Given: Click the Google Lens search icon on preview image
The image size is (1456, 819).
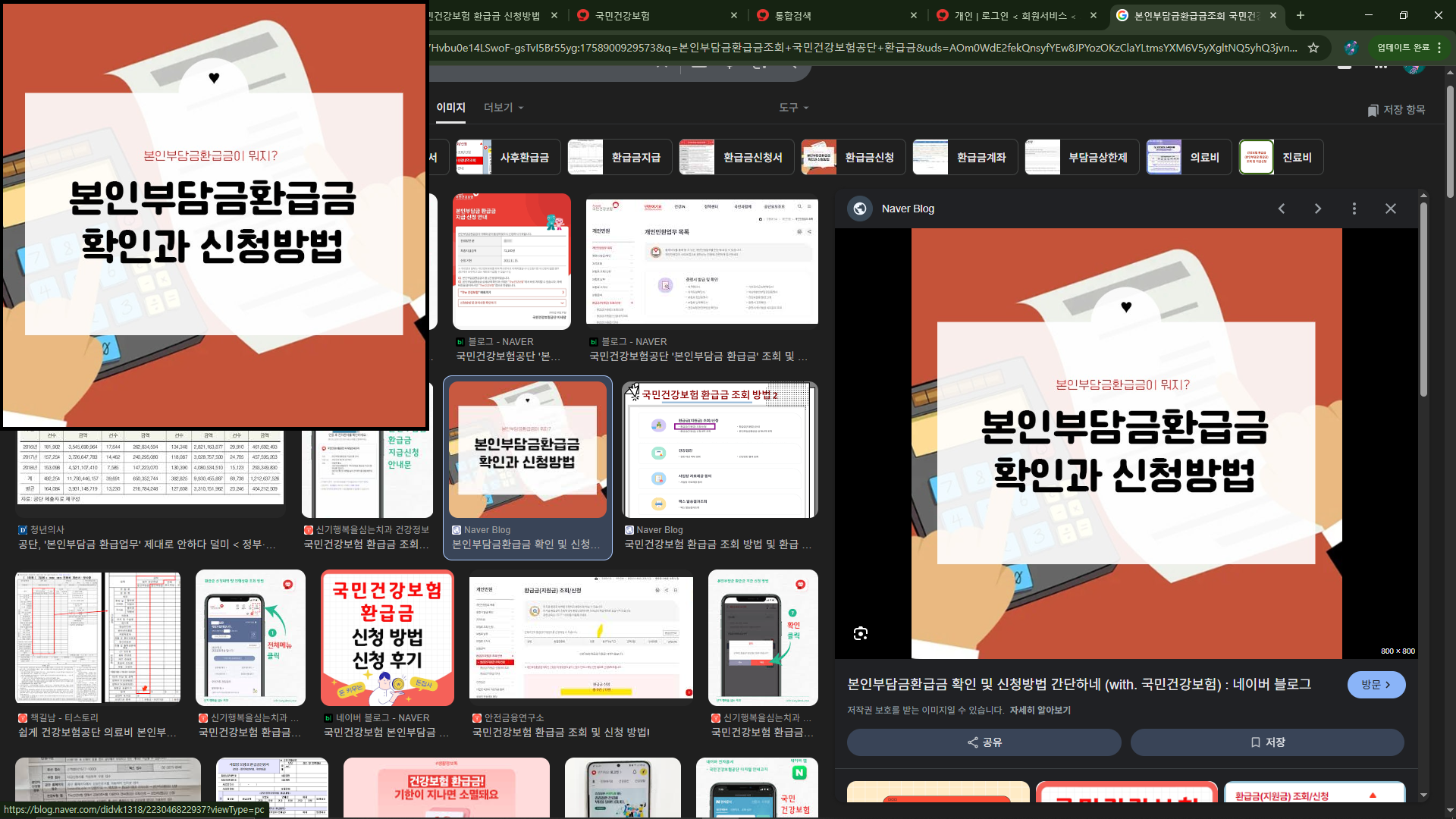Looking at the screenshot, I should (x=860, y=634).
